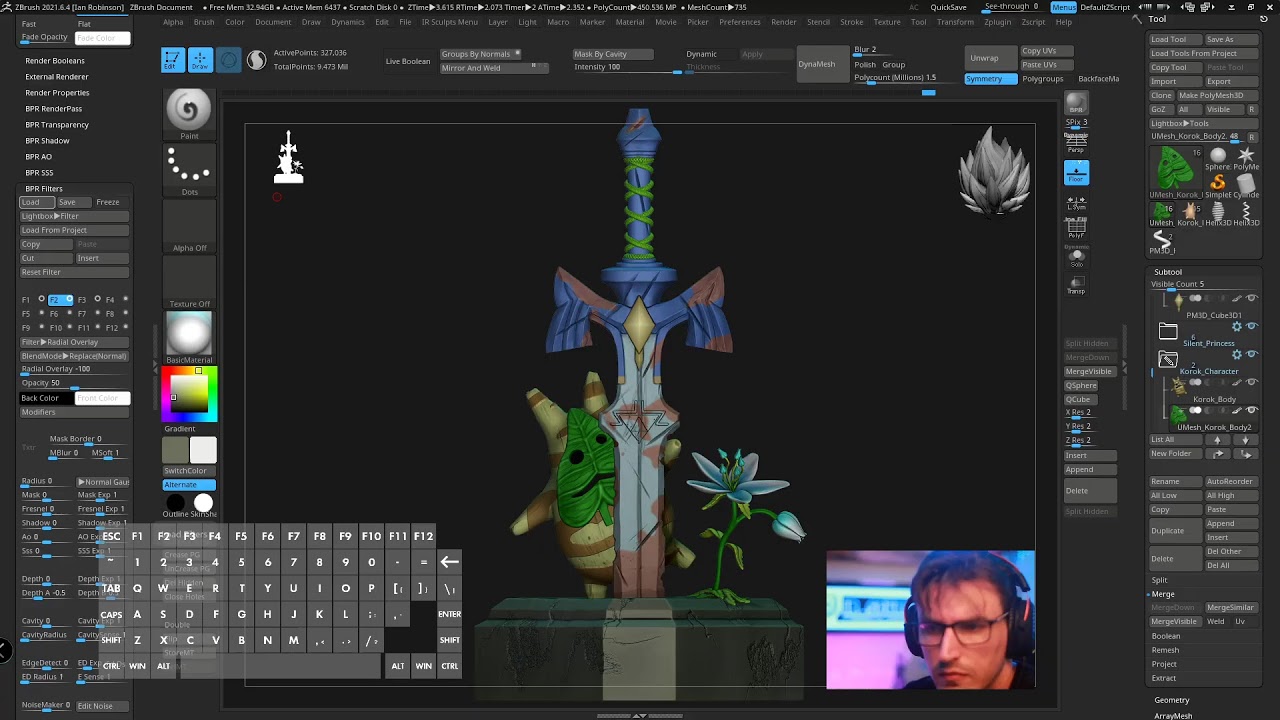Toggle the Persp perspective button
The image size is (1280, 720).
click(1076, 142)
